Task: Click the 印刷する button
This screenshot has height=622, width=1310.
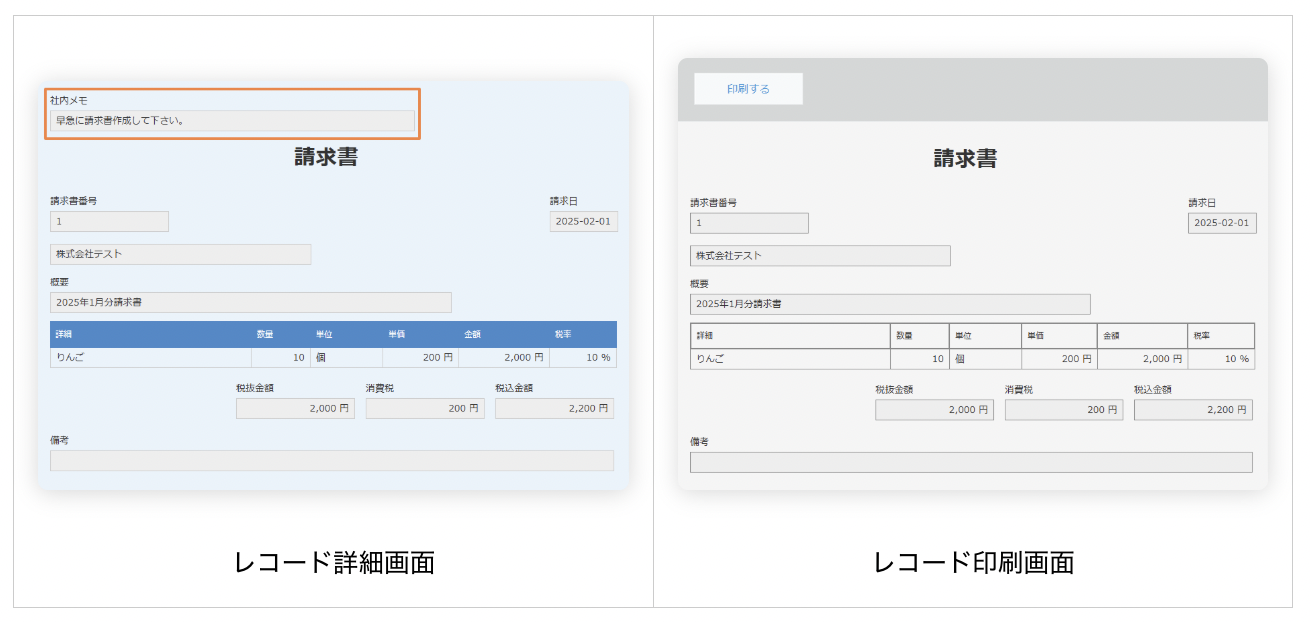Action: pyautogui.click(x=748, y=89)
